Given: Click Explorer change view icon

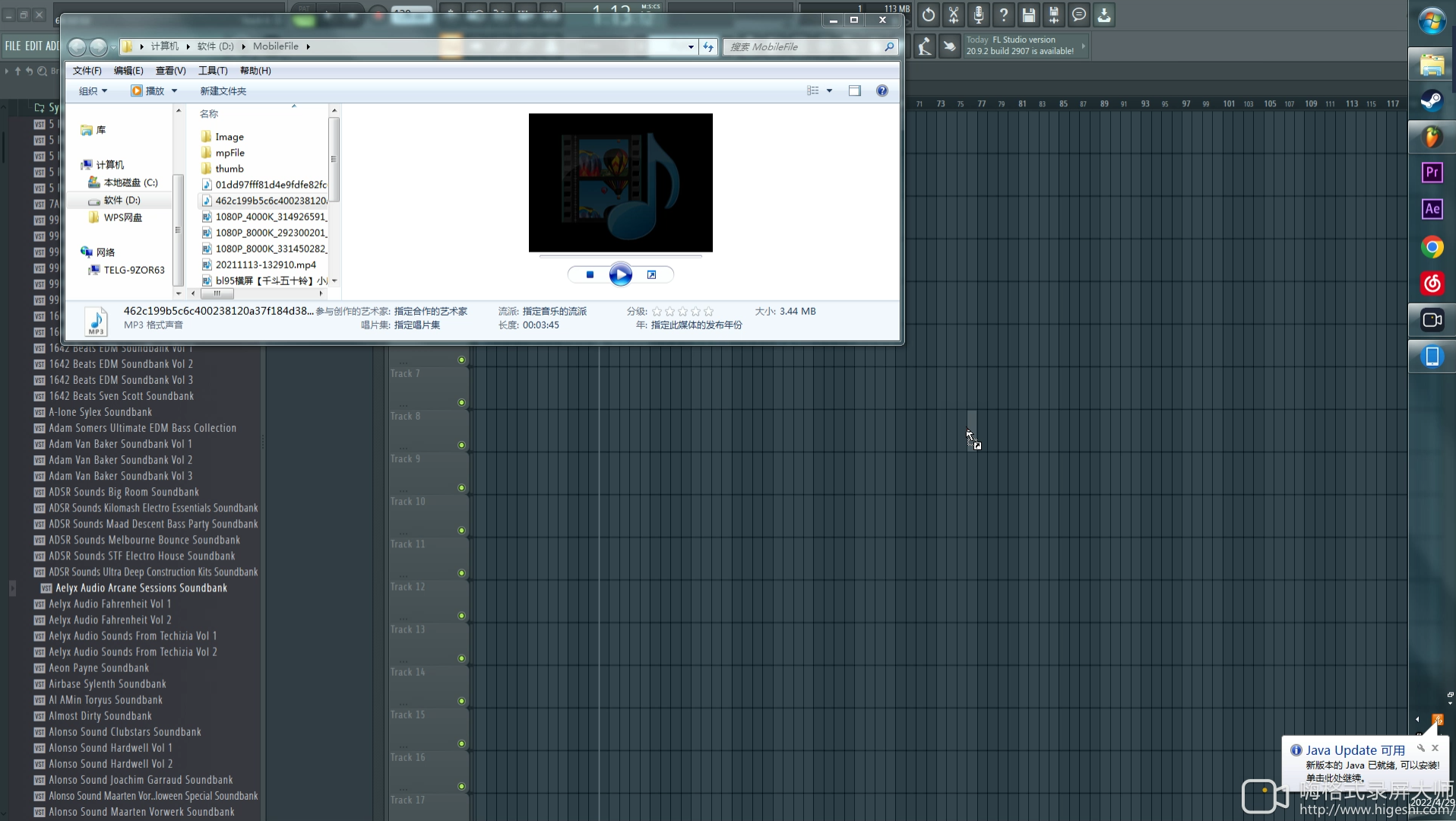Looking at the screenshot, I should click(813, 90).
